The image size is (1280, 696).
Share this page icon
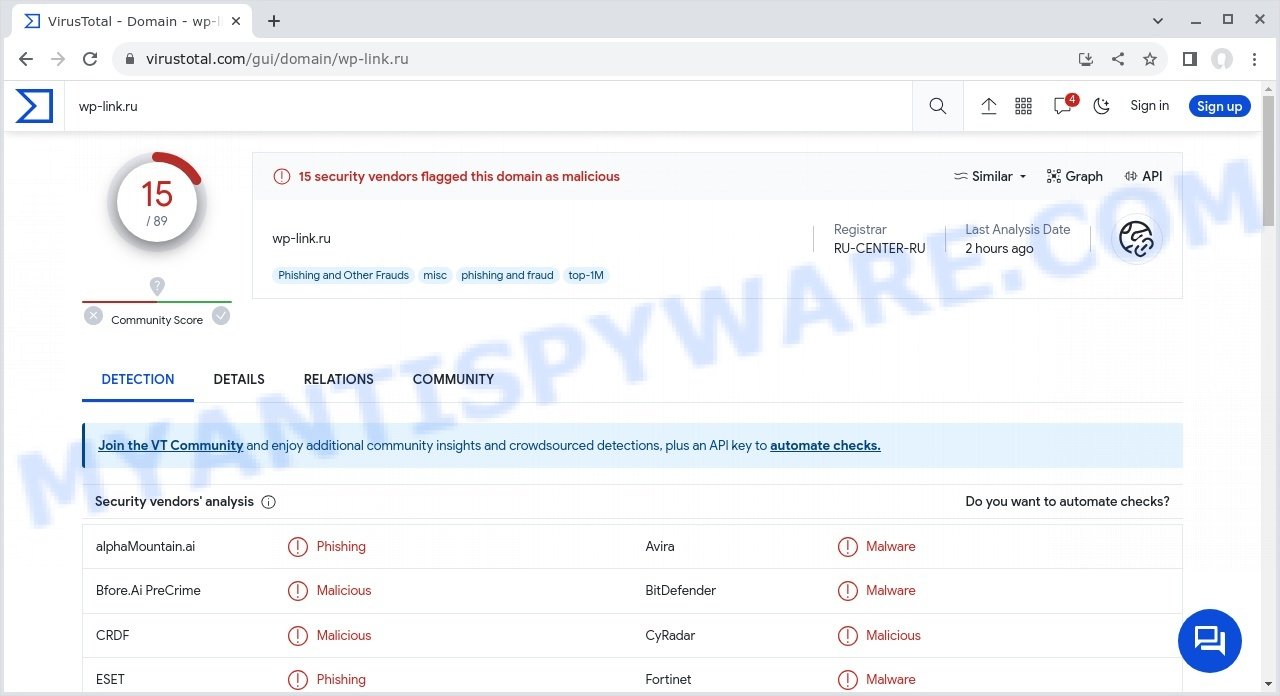pos(1118,59)
